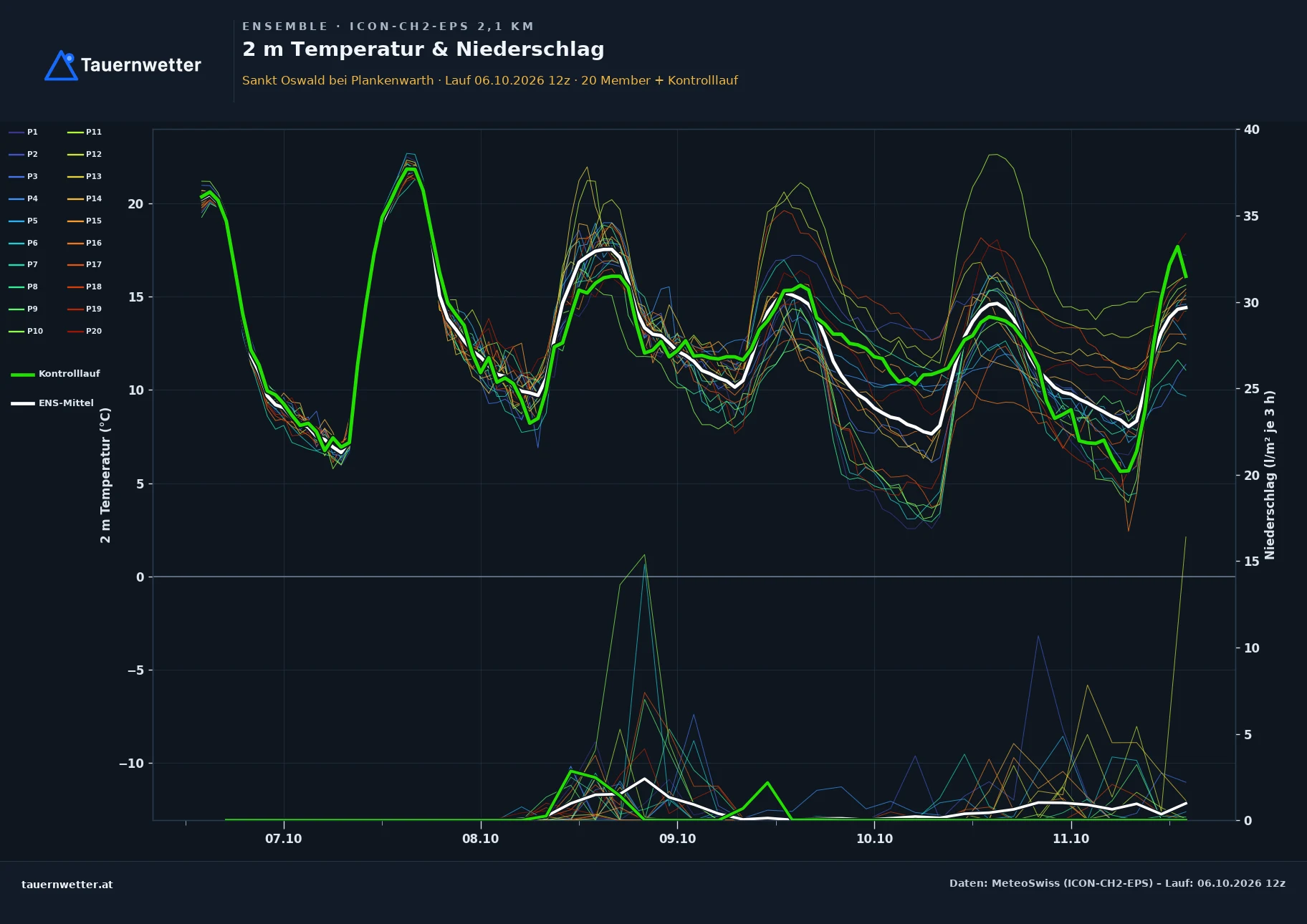The image size is (1307, 924).
Task: Click the Tauernwetter brand name text
Action: (141, 65)
